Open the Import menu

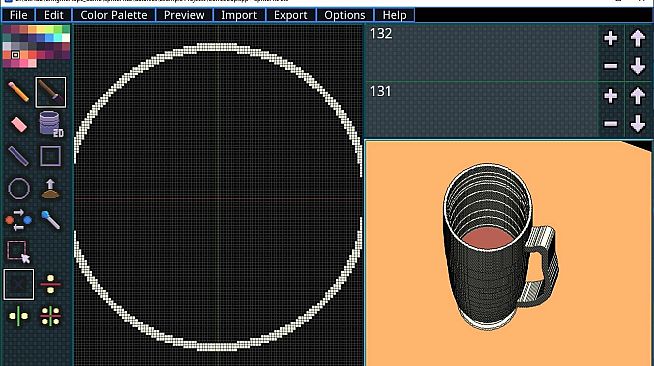tap(239, 15)
